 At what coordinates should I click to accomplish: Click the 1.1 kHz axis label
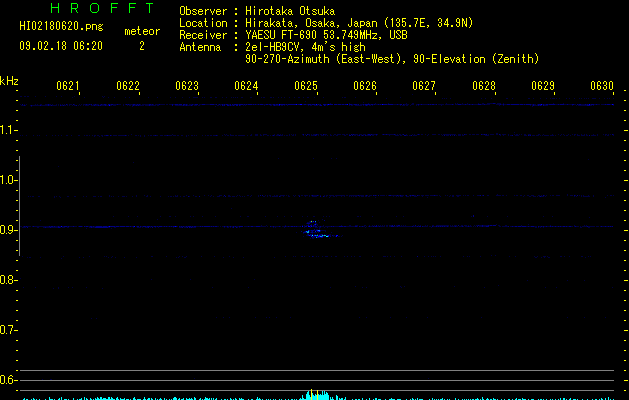coord(8,130)
